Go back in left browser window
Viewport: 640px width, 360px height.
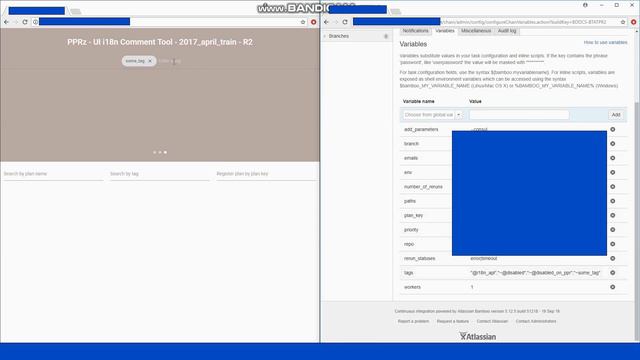(x=6, y=22)
